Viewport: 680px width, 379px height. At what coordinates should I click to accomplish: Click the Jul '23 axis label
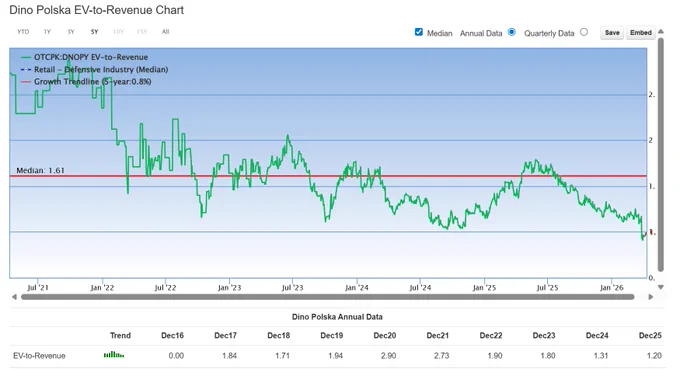coord(292,287)
